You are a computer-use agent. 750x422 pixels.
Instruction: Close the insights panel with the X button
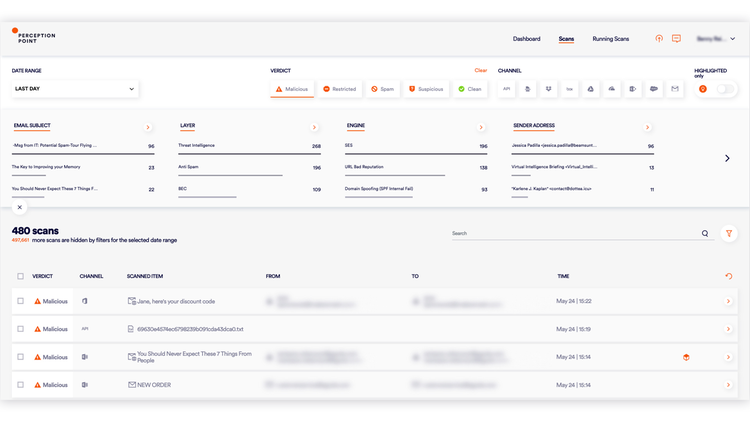tap(20, 207)
